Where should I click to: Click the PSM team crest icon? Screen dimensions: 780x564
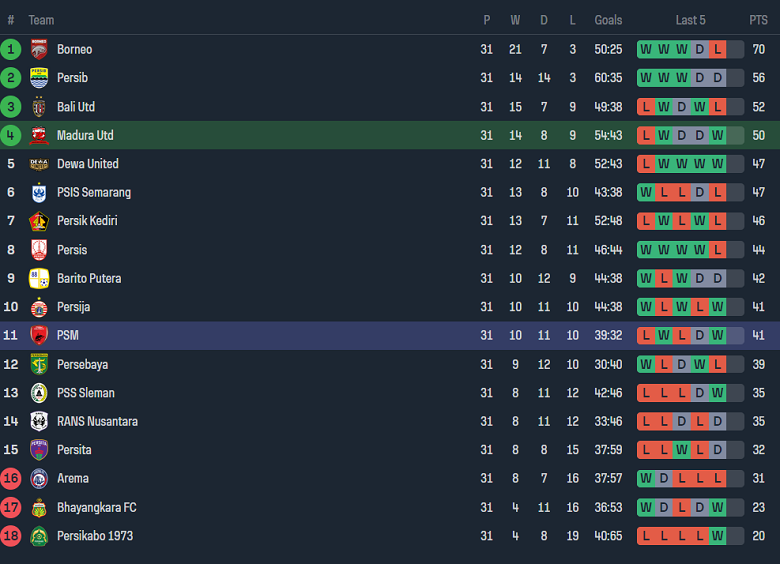pos(39,336)
